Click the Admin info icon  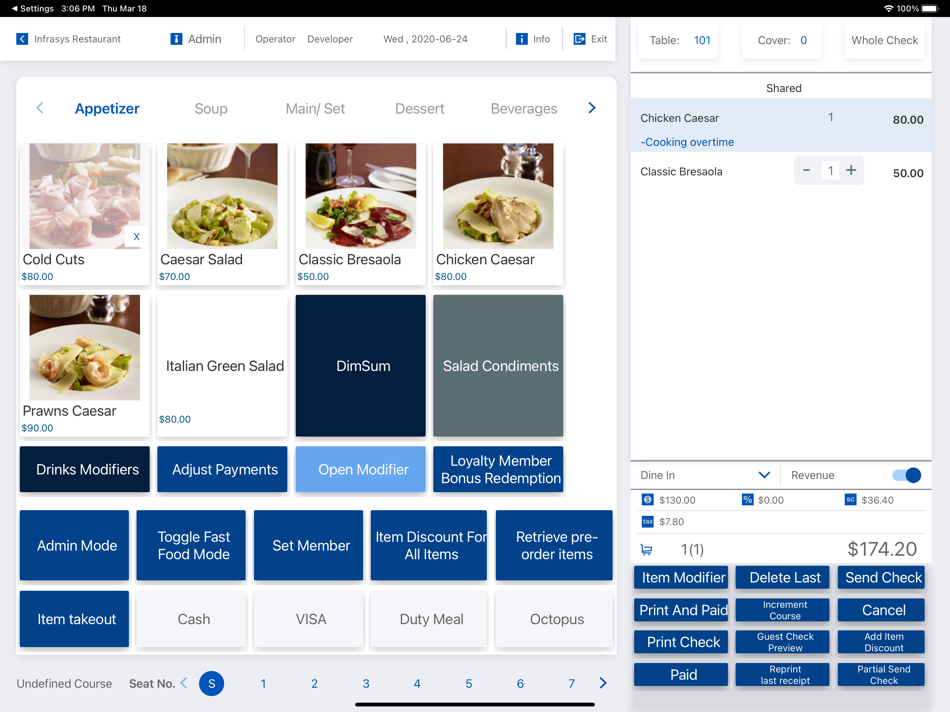(x=176, y=39)
